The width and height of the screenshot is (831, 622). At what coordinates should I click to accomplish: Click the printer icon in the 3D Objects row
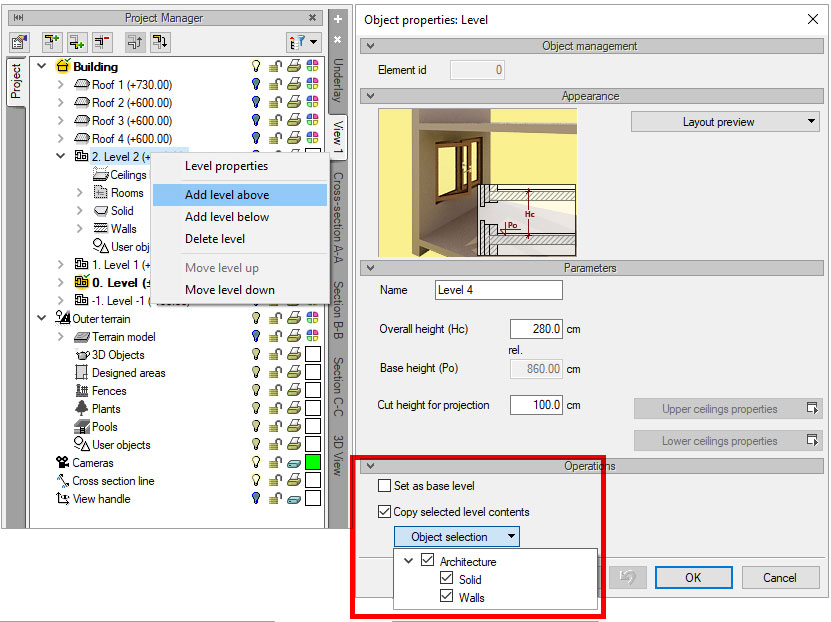point(294,354)
